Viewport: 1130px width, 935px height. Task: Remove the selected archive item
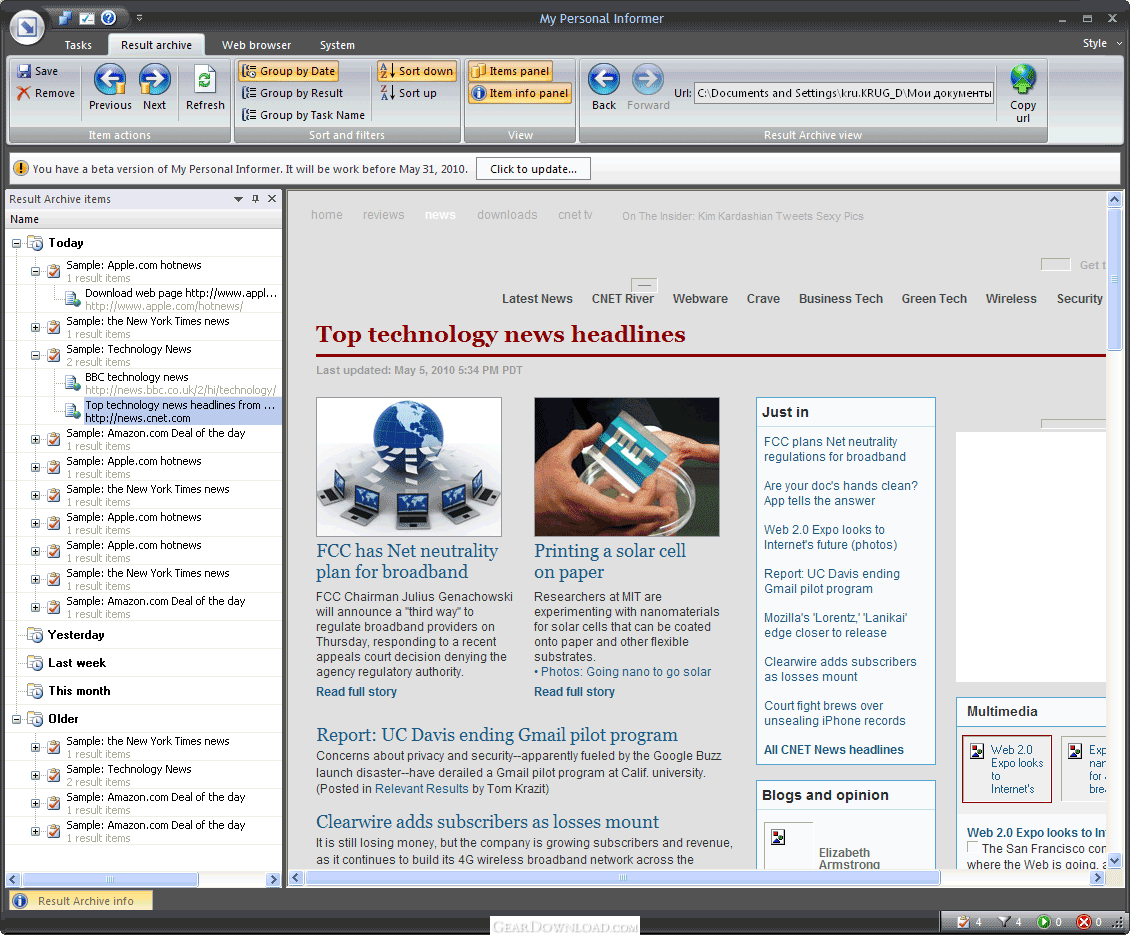46,93
